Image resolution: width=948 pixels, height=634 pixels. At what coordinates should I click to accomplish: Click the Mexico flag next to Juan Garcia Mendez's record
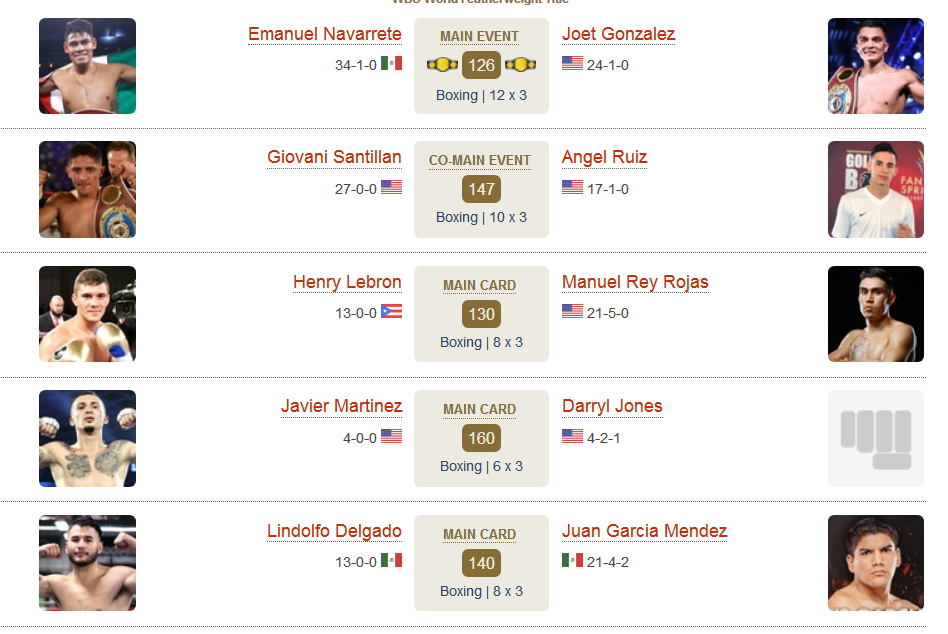click(572, 560)
